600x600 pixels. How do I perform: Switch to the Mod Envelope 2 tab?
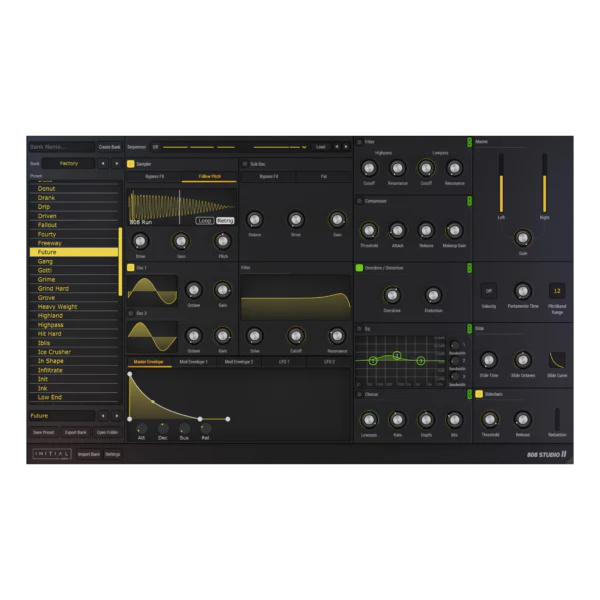(x=239, y=362)
